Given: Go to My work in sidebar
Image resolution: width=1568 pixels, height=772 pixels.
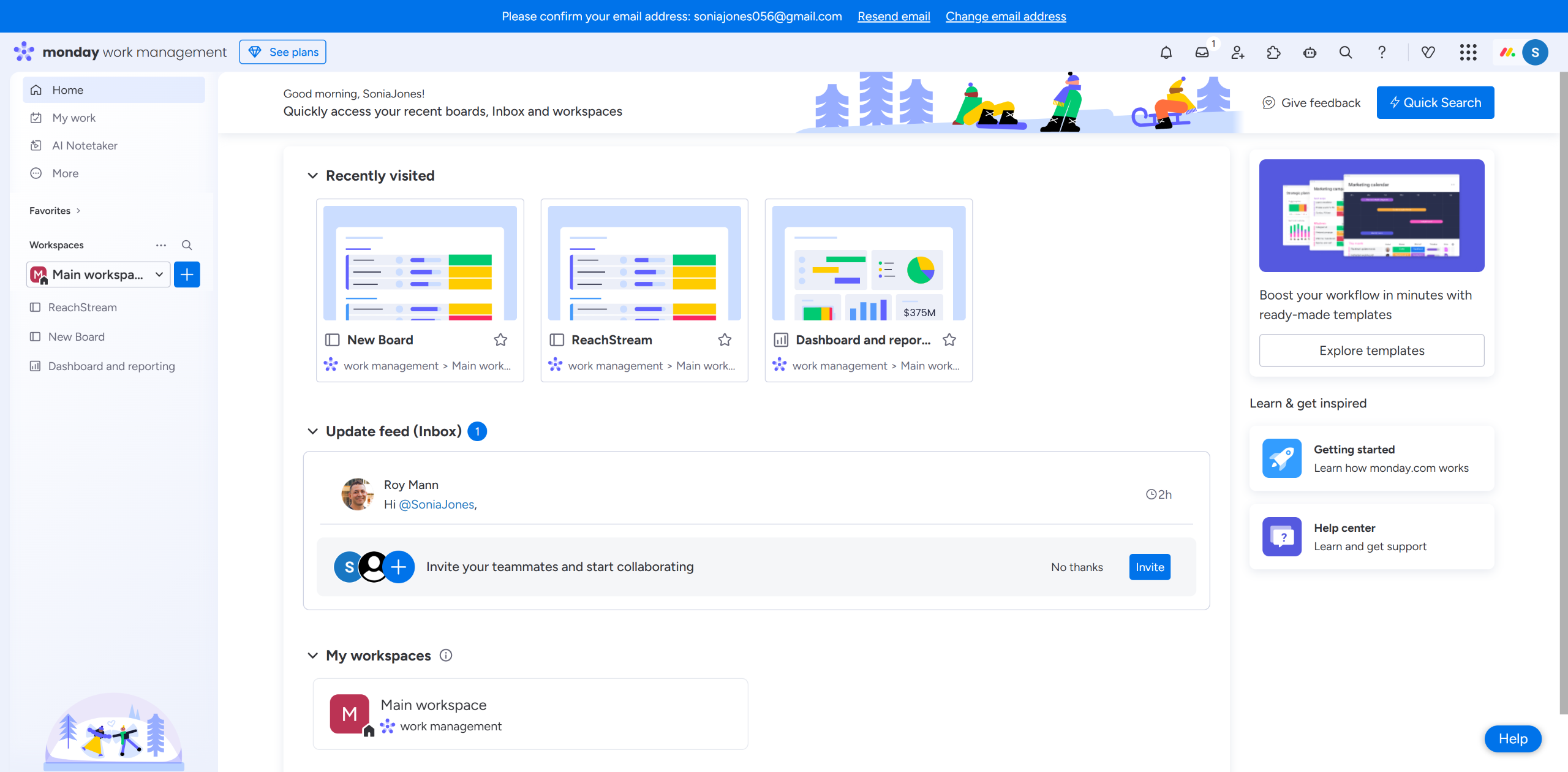Looking at the screenshot, I should click(x=73, y=118).
